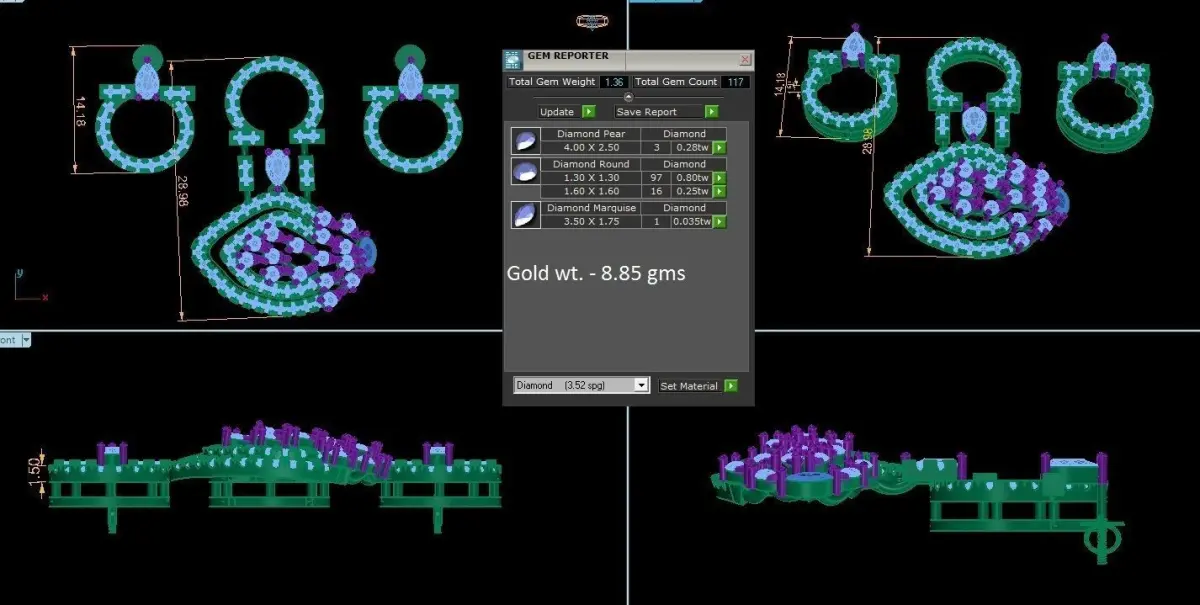The height and width of the screenshot is (605, 1200).
Task: Select the 3.50 X 1.75 size cell
Action: (590, 221)
